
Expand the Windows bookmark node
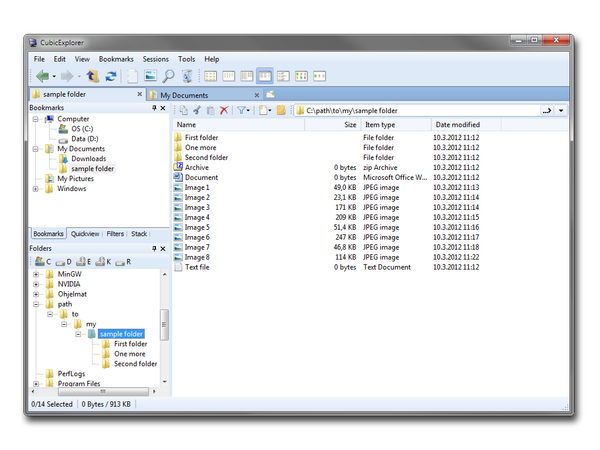[x=36, y=189]
